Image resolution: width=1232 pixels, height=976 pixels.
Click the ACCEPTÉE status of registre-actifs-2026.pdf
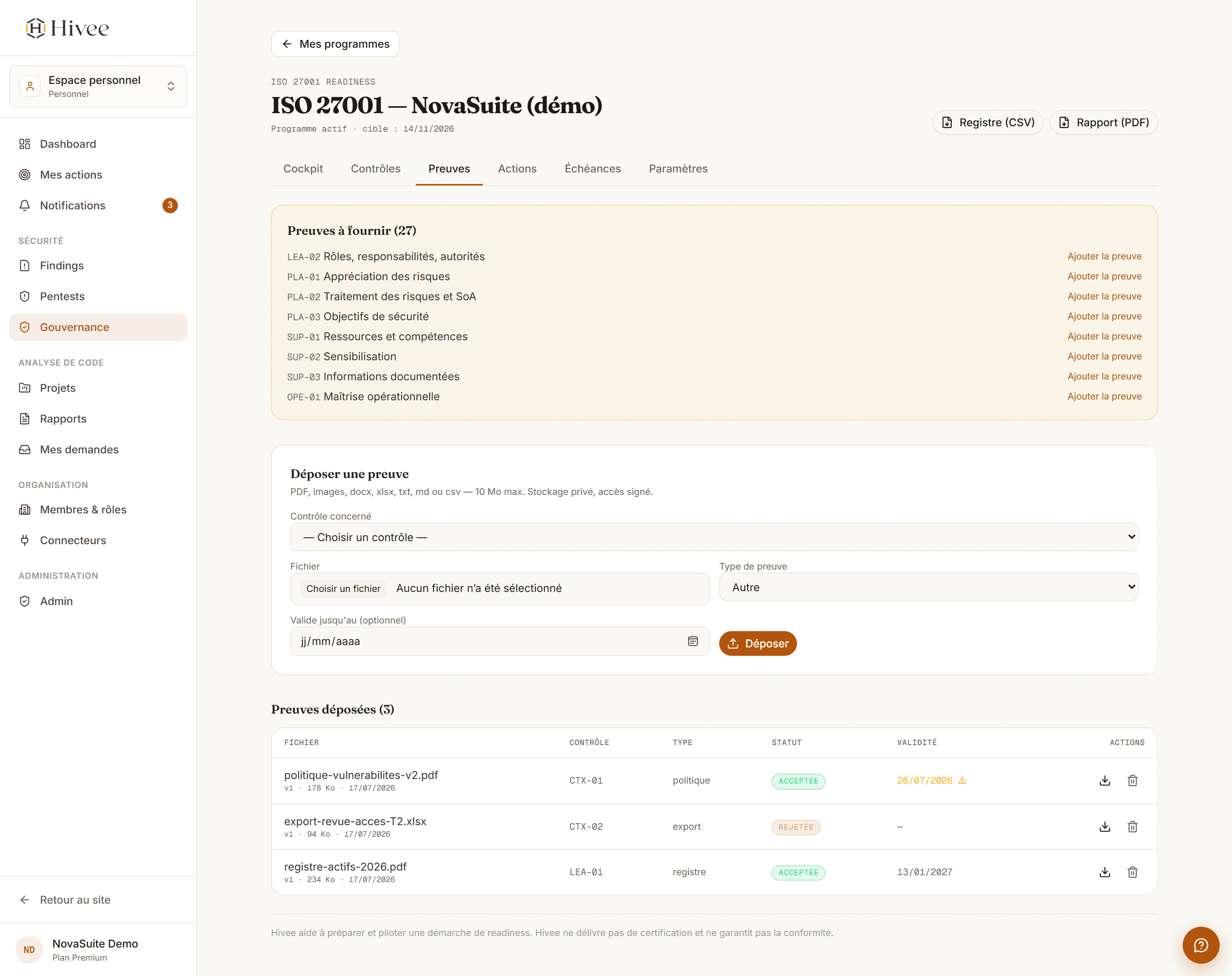(798, 872)
